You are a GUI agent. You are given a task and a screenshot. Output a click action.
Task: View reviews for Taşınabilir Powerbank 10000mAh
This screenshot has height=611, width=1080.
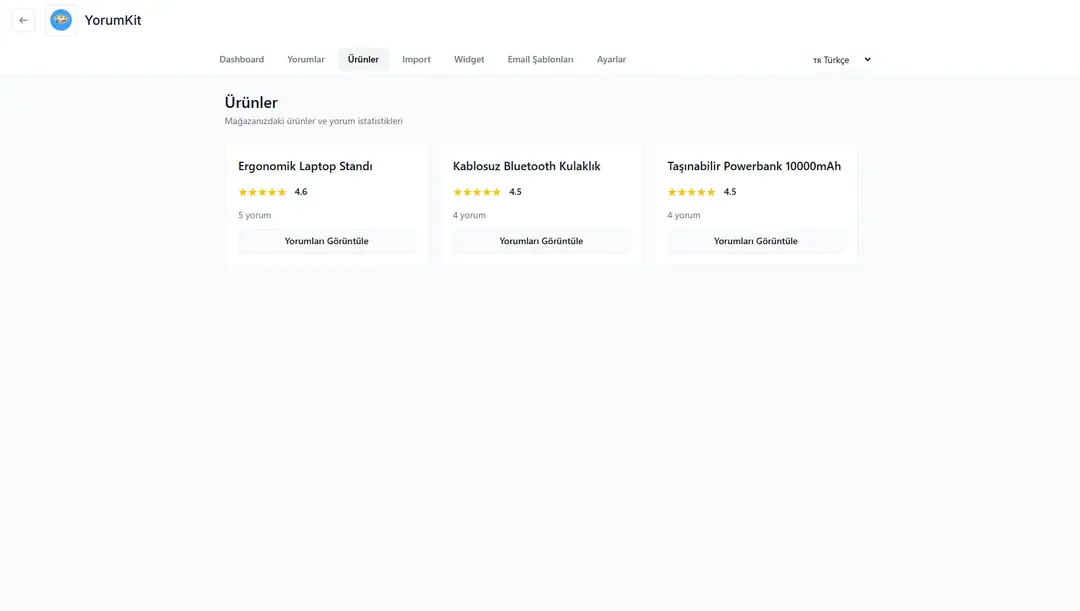(x=755, y=241)
